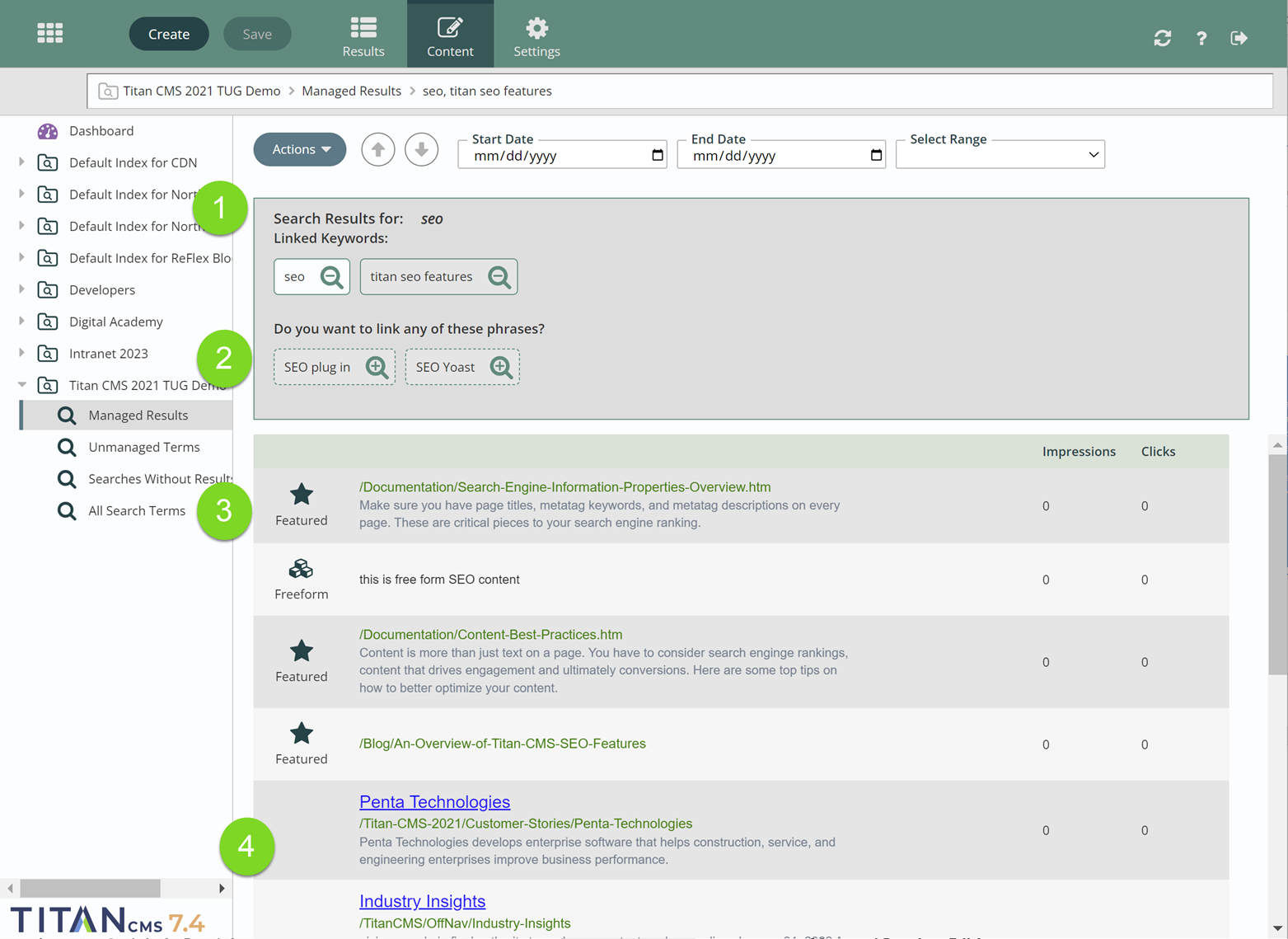
Task: Click Featured star for SEO-Features blog row
Action: (x=302, y=733)
